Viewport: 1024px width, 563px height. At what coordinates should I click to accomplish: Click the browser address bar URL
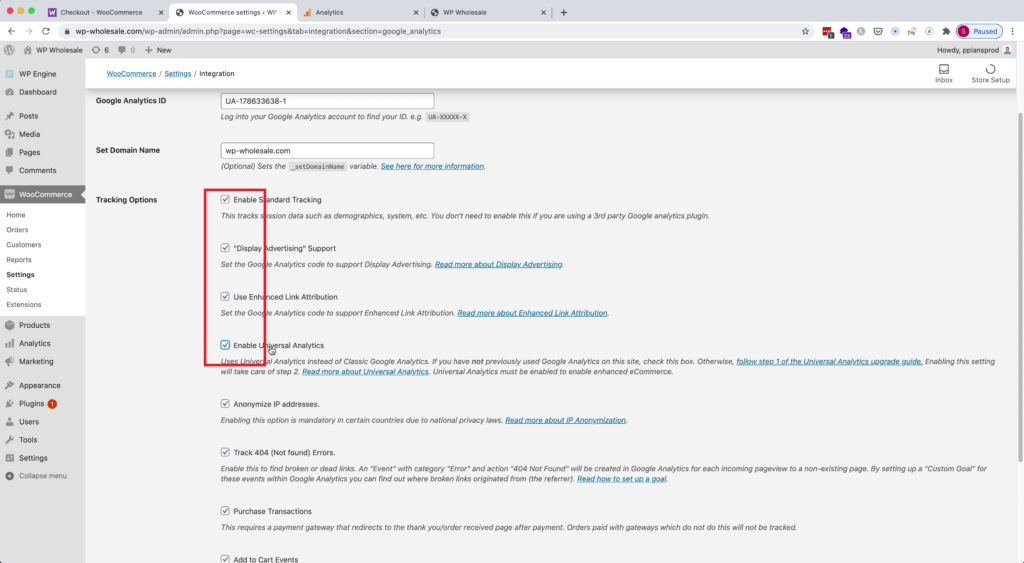[258, 31]
